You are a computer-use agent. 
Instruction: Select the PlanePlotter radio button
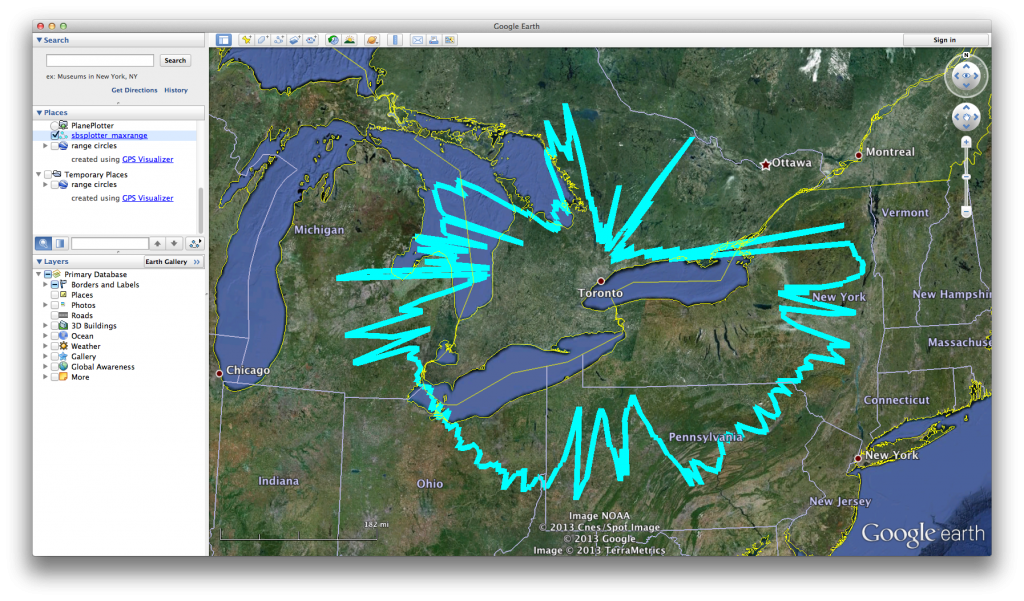(55, 125)
